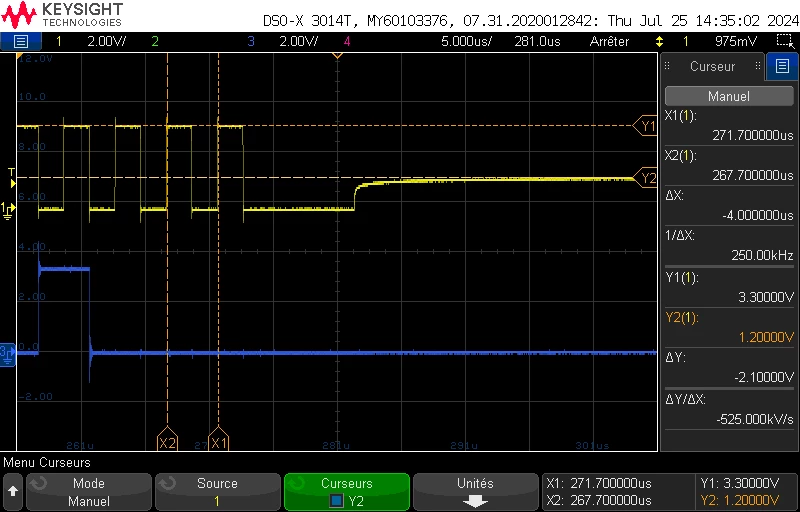Click the back arrow softkey at bottom left

(12, 492)
